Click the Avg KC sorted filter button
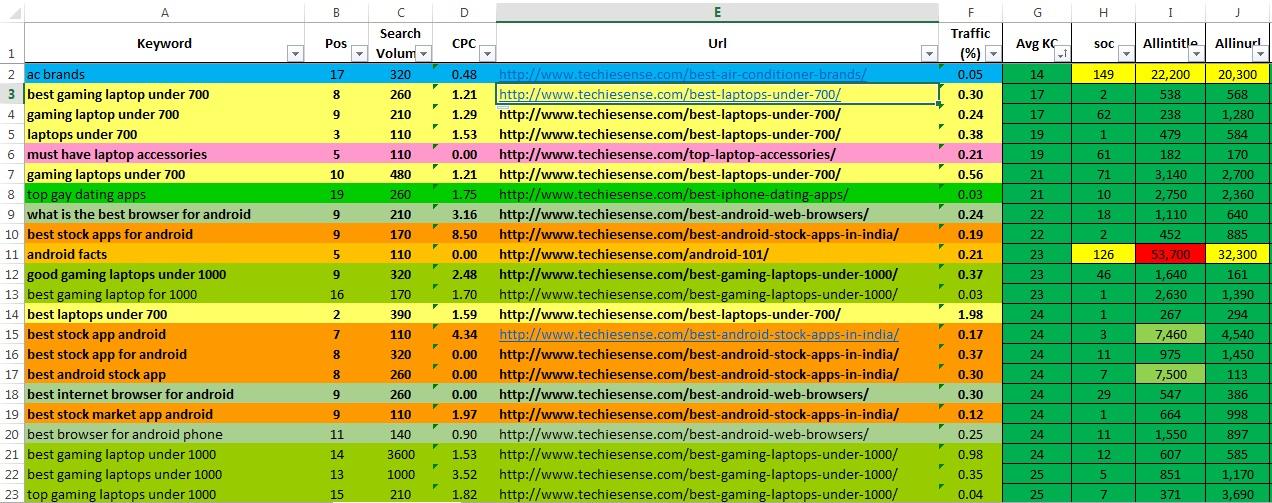 (x=1061, y=54)
